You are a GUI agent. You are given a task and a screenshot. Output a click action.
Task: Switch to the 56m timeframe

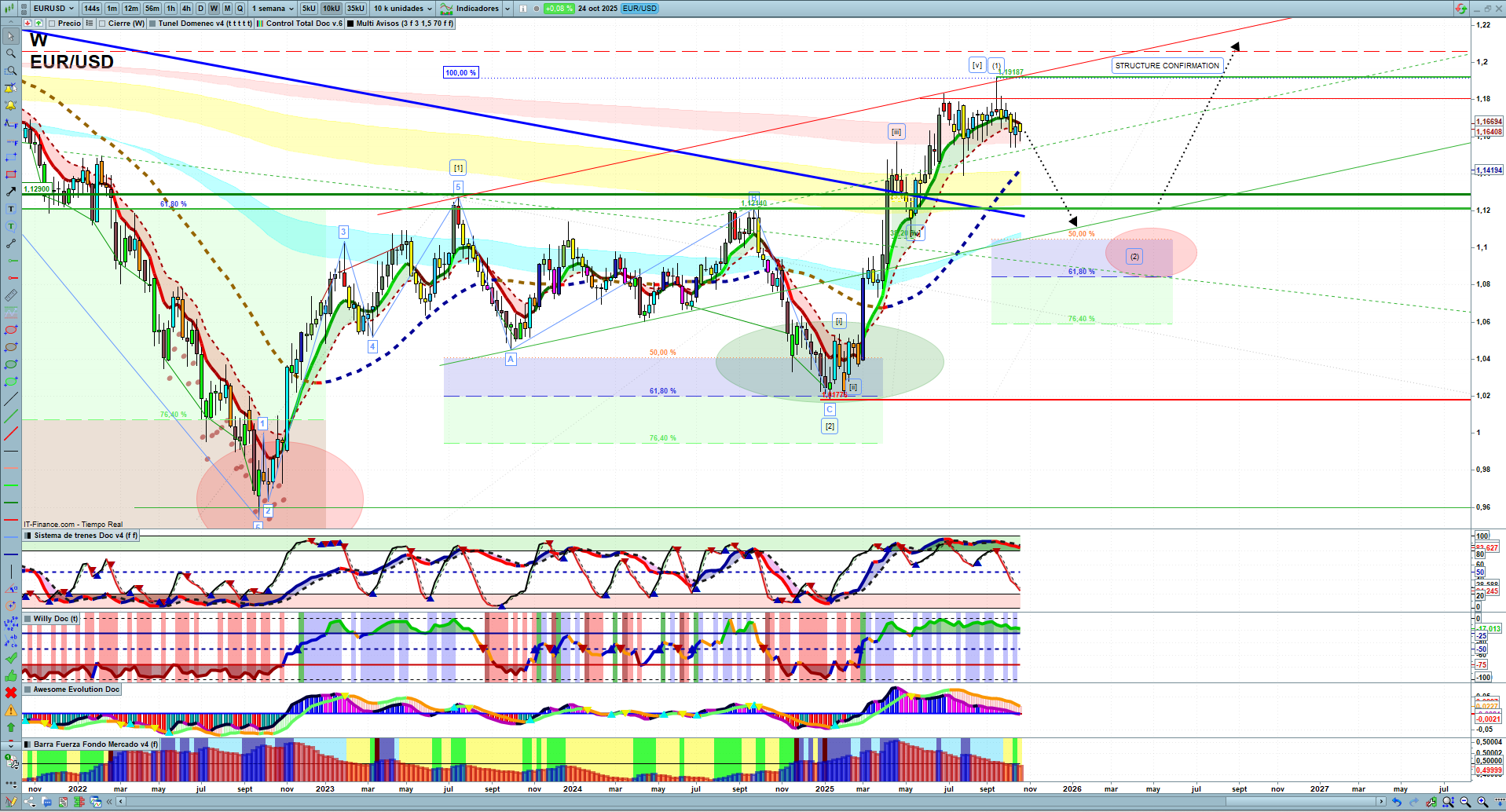(x=152, y=9)
